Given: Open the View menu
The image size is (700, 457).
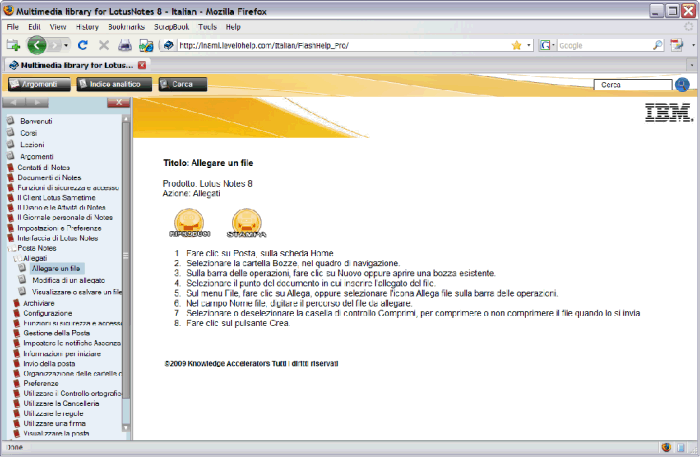Looking at the screenshot, I should pos(58,27).
